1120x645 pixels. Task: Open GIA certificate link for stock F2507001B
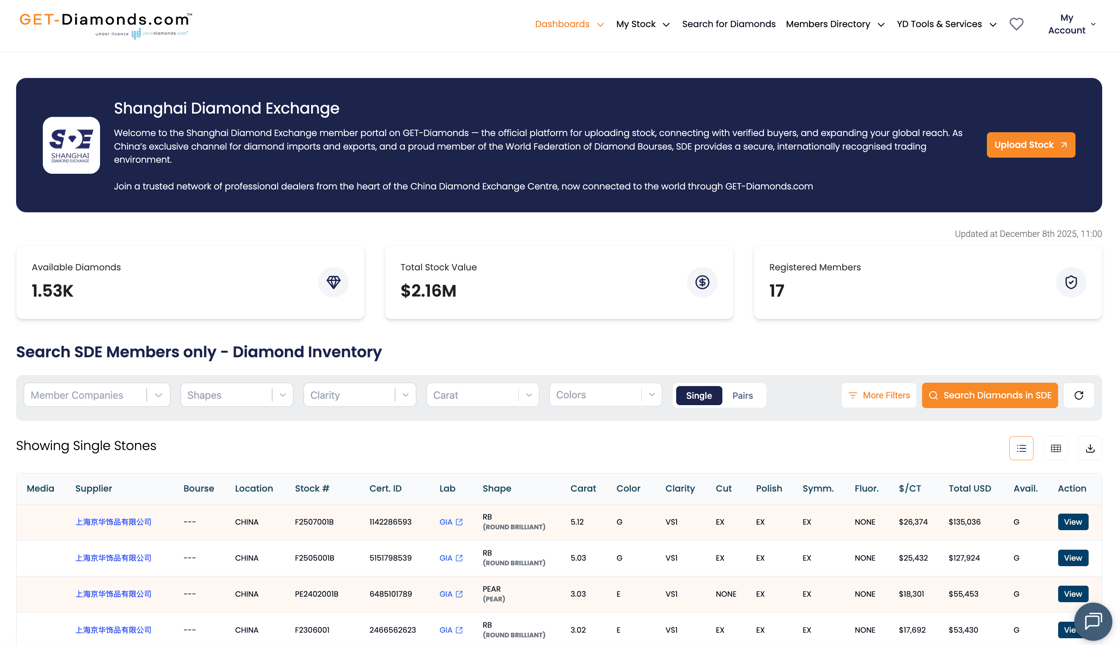pyautogui.click(x=451, y=522)
